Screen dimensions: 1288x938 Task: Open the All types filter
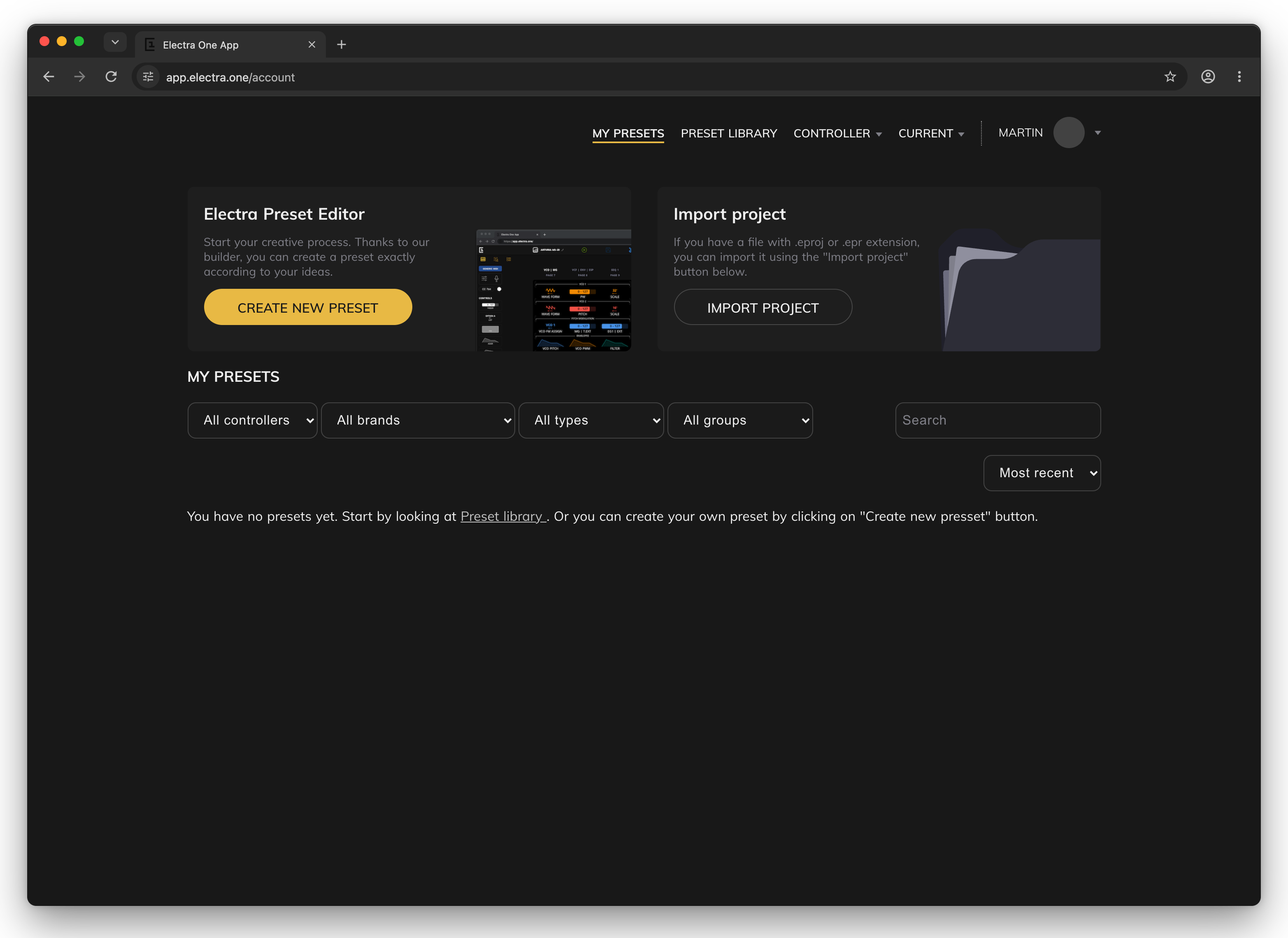pyautogui.click(x=591, y=420)
